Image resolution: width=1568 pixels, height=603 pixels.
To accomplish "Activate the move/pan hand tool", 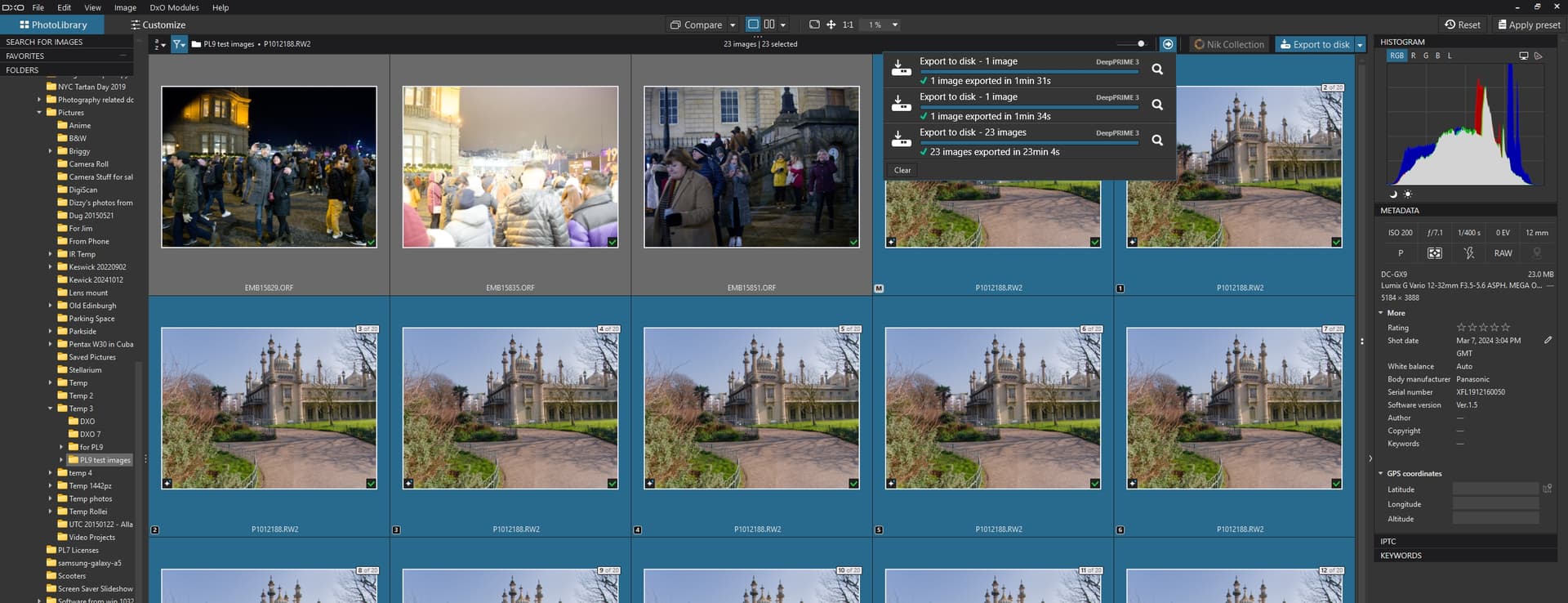I will click(831, 25).
